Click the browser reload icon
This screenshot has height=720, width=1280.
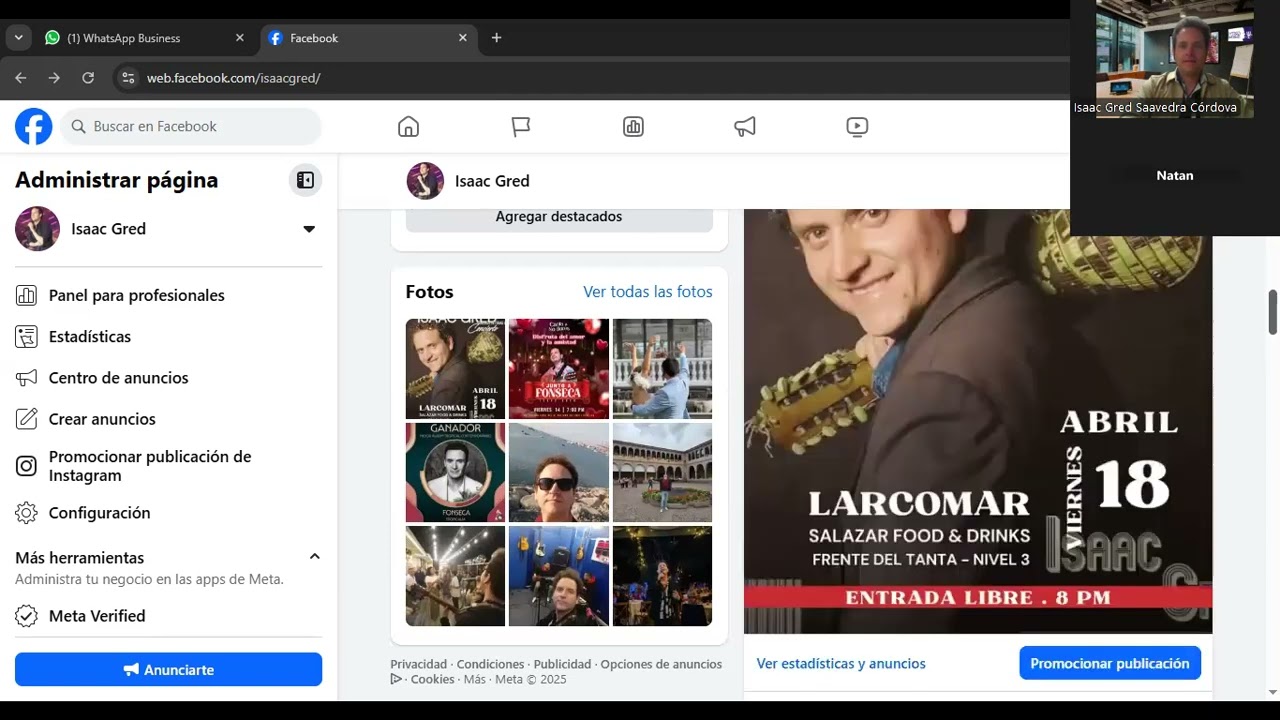pos(88,77)
